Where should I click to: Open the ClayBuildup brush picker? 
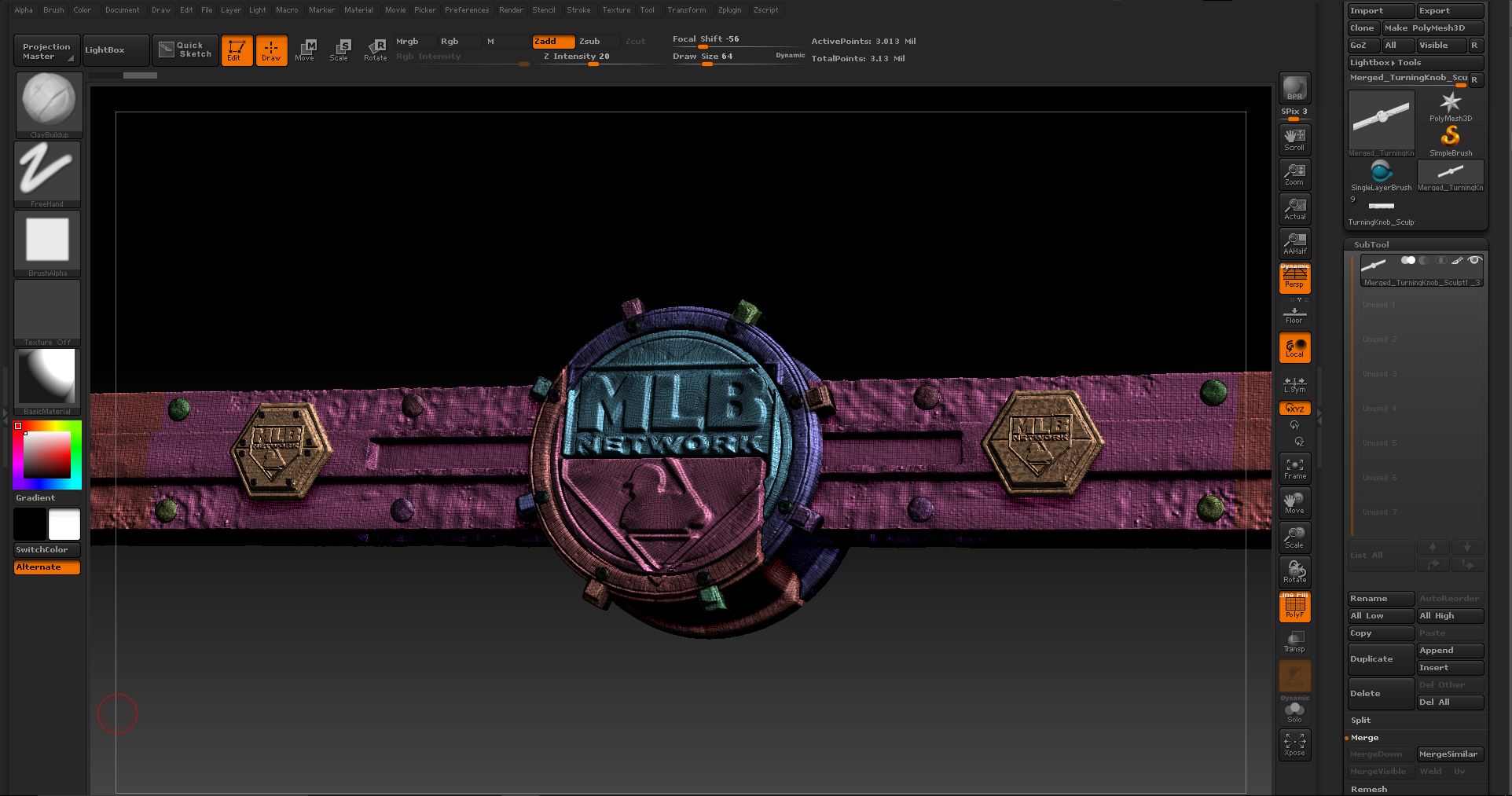pyautogui.click(x=49, y=105)
